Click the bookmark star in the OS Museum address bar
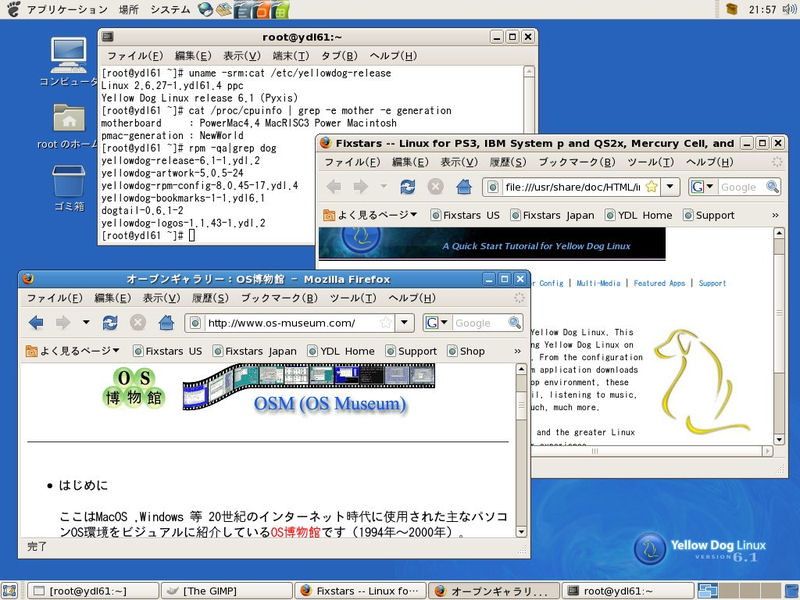Screen dimensions: 800x600 coord(386,322)
